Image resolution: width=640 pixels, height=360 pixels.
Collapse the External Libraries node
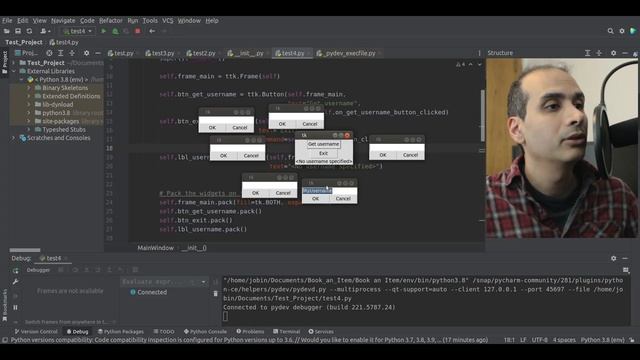click(x=13, y=71)
